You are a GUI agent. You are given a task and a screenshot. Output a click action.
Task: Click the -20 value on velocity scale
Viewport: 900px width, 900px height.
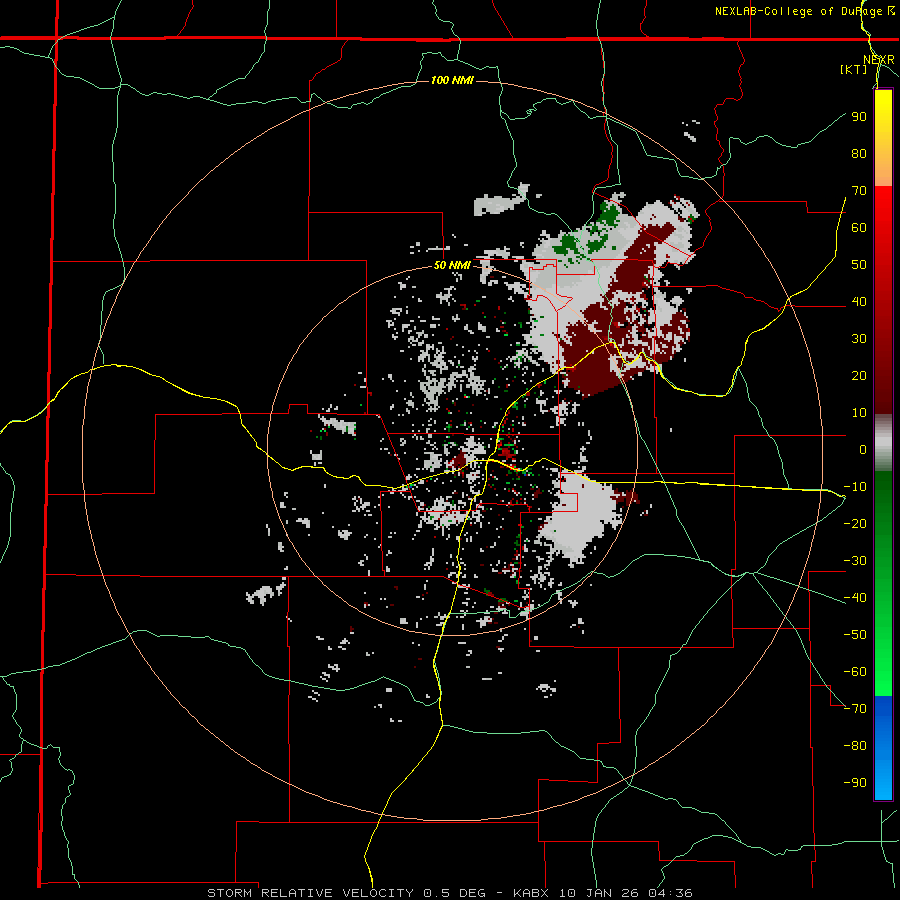pyautogui.click(x=855, y=524)
